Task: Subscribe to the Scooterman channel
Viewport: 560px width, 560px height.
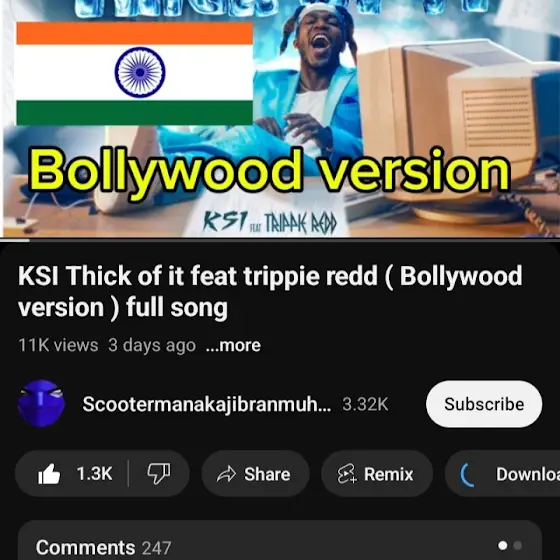Action: click(x=484, y=404)
